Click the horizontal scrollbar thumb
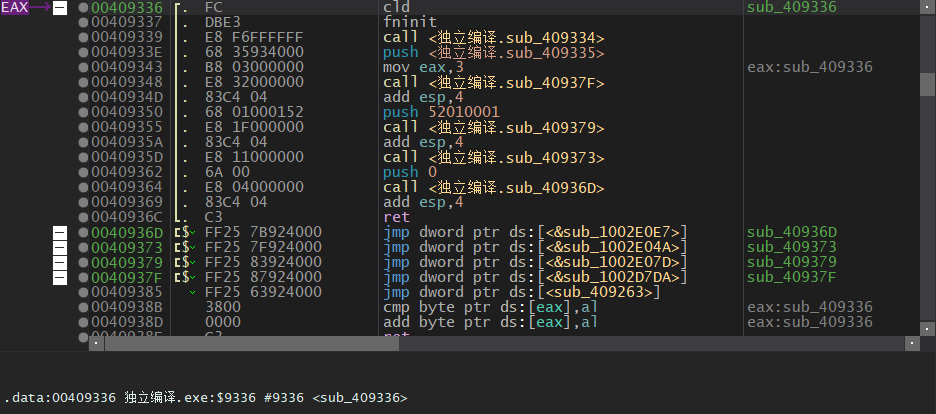This screenshot has height=414, width=936. click(x=251, y=344)
